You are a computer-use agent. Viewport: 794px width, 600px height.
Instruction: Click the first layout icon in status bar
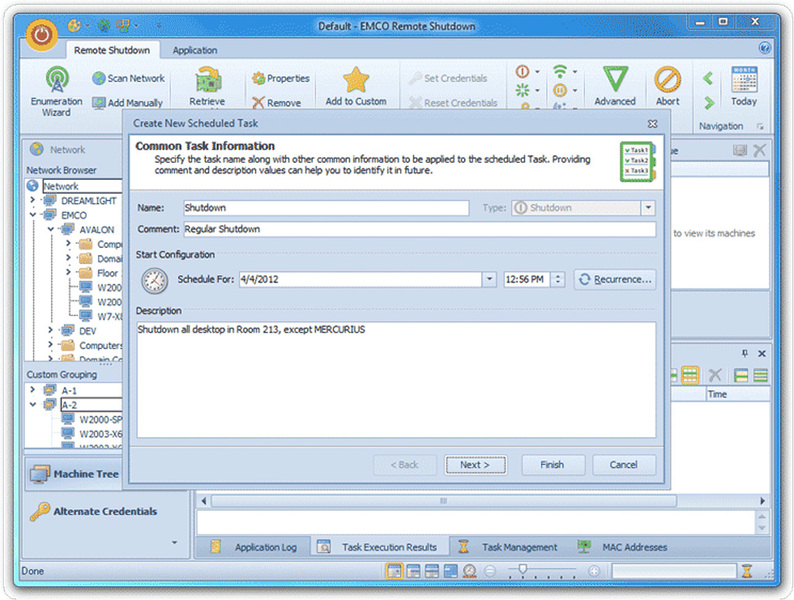pyautogui.click(x=394, y=571)
